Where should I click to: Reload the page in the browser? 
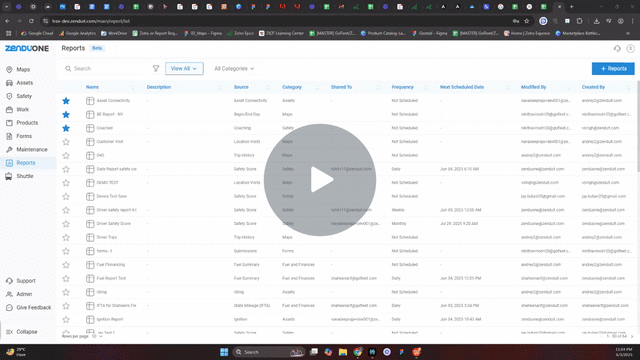[31, 21]
